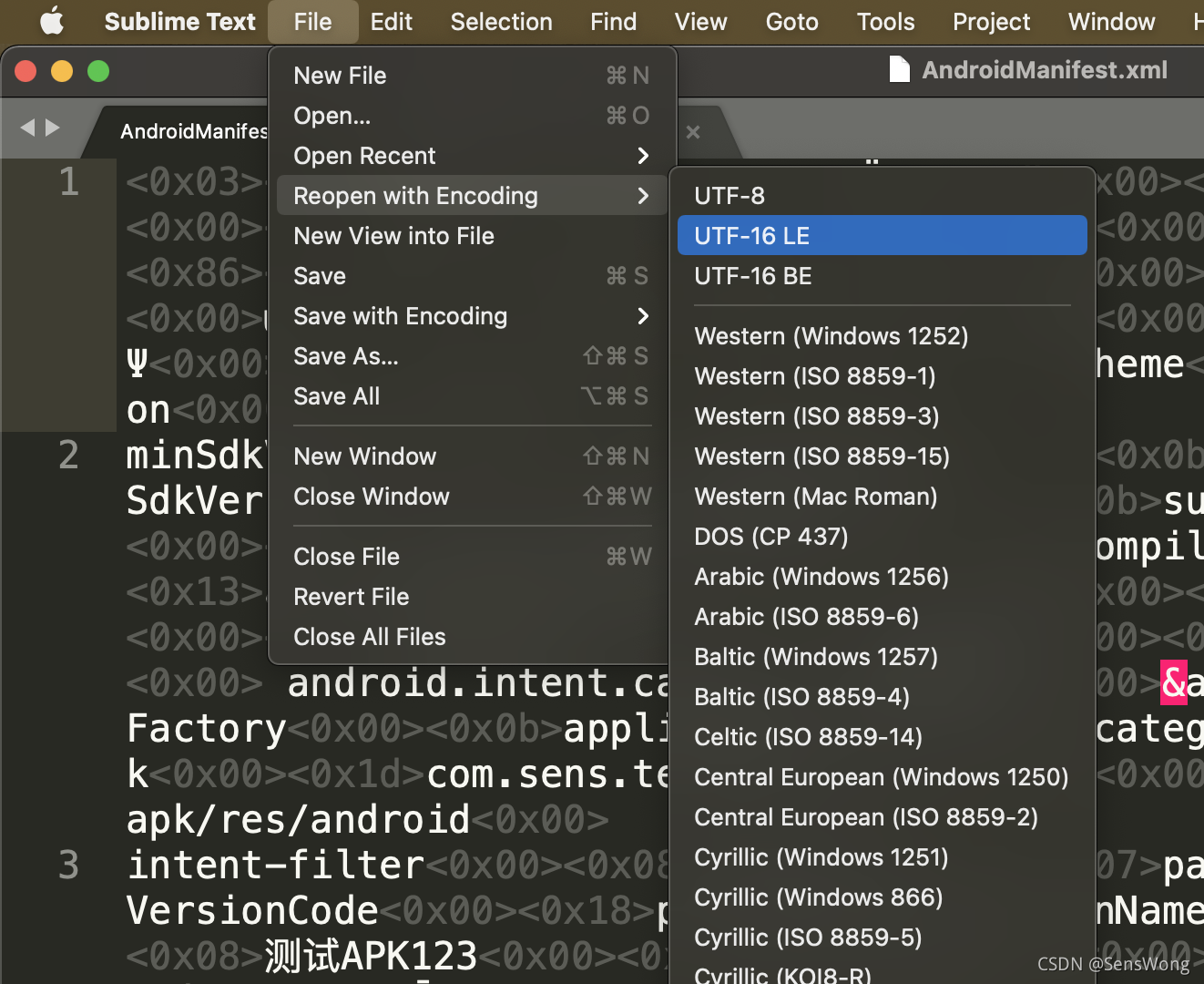
Task: Select Celtic (ISO 8859-14) encoding
Action: pos(883,737)
